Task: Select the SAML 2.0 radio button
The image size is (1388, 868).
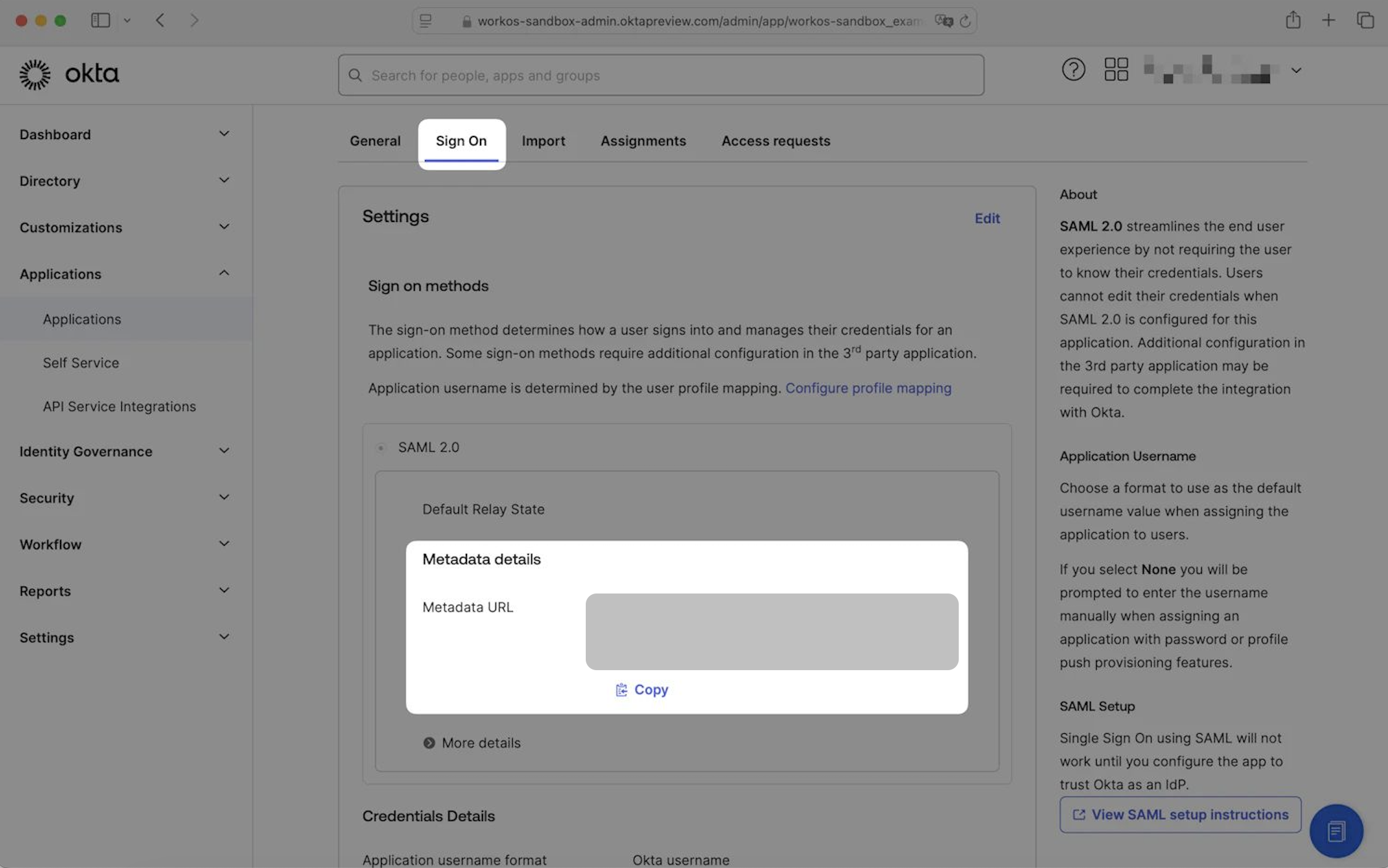Action: point(381,448)
